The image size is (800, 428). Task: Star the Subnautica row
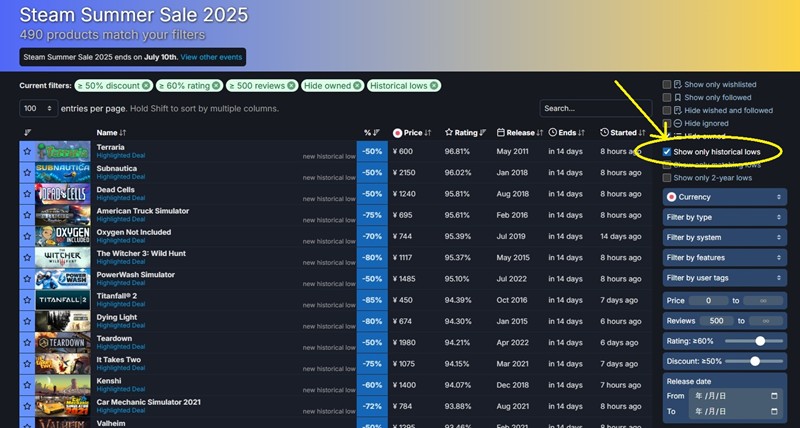click(x=27, y=173)
